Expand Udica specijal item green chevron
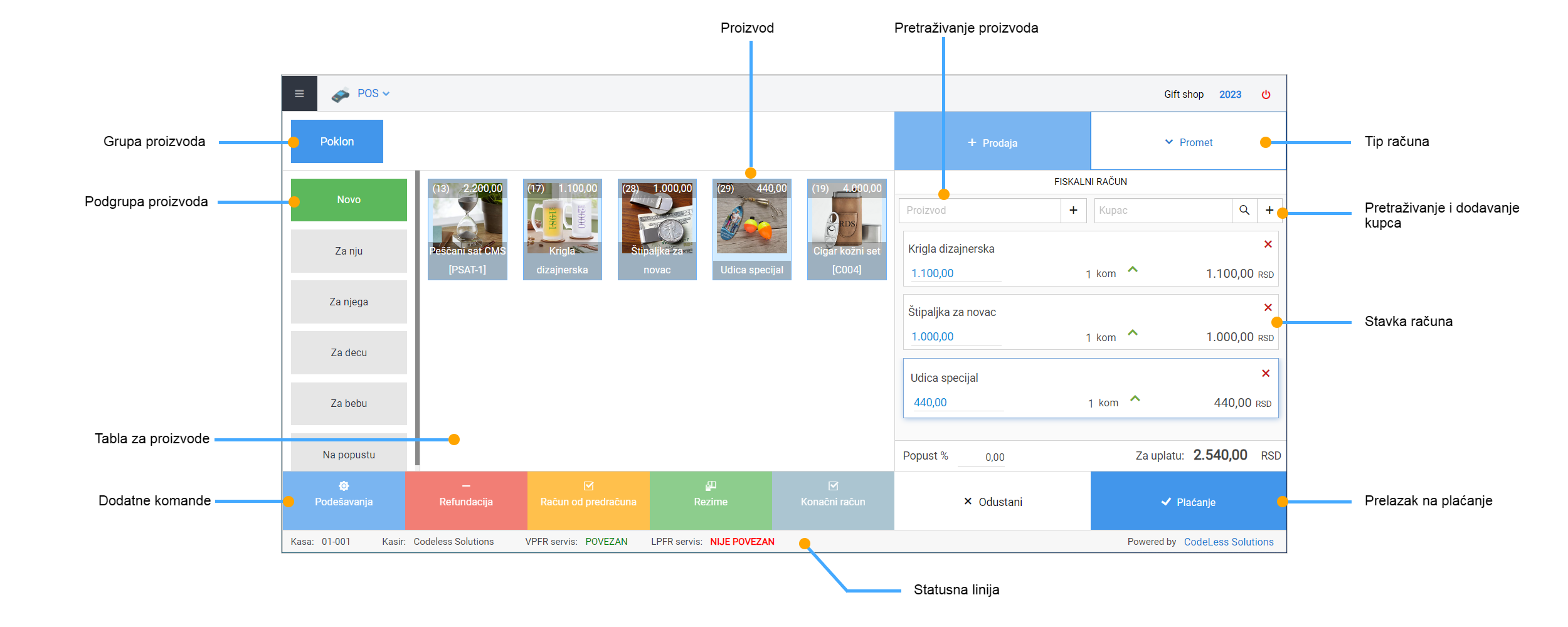 click(x=1135, y=399)
